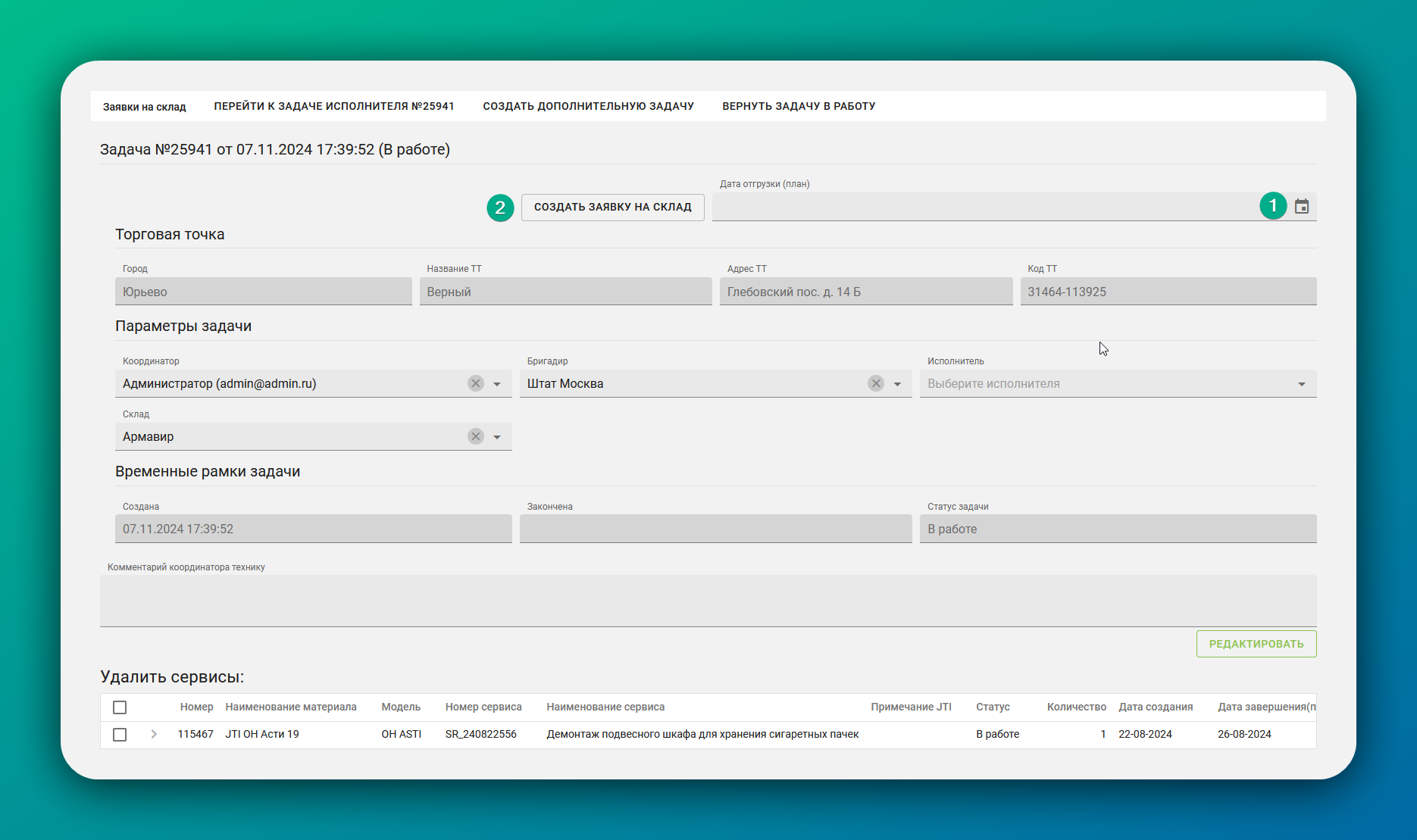Image resolution: width=1417 pixels, height=840 pixels.
Task: Expand row 115467 details chevron
Action: click(x=154, y=734)
